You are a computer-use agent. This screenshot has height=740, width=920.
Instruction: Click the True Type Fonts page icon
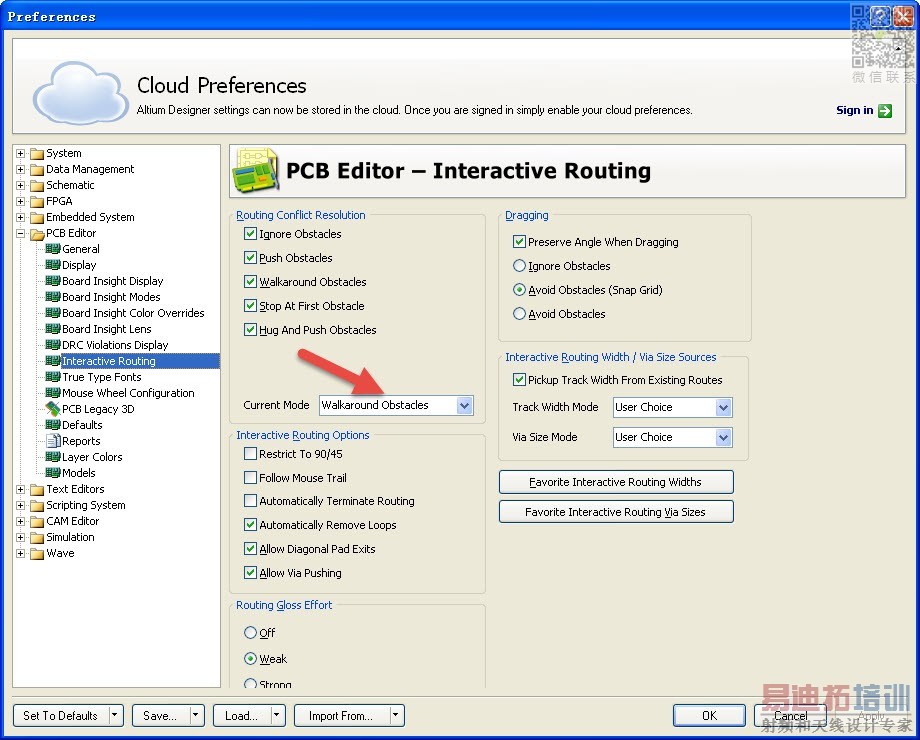53,377
